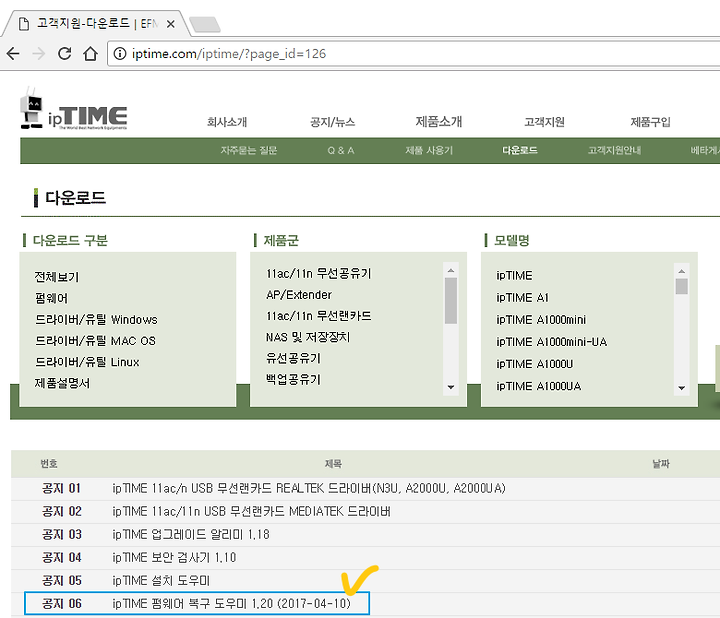Click the 제품군 list scrollbar thumb

tap(451, 301)
